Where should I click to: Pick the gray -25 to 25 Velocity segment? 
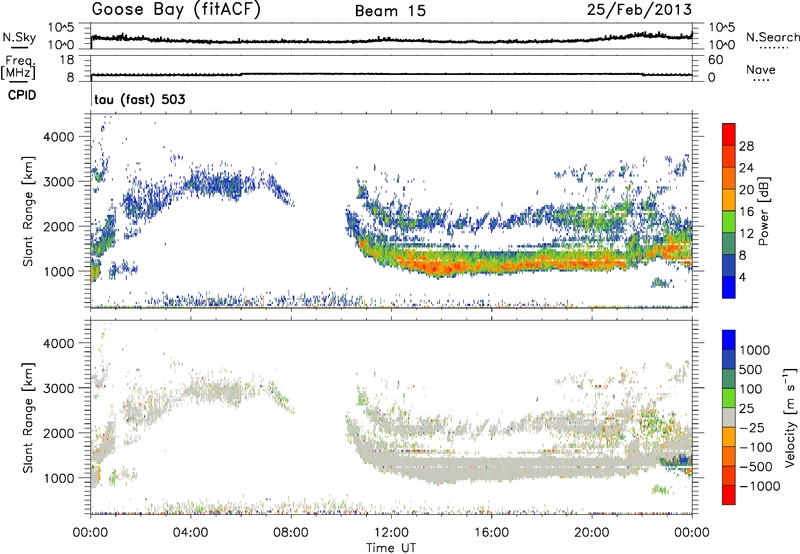[729, 417]
